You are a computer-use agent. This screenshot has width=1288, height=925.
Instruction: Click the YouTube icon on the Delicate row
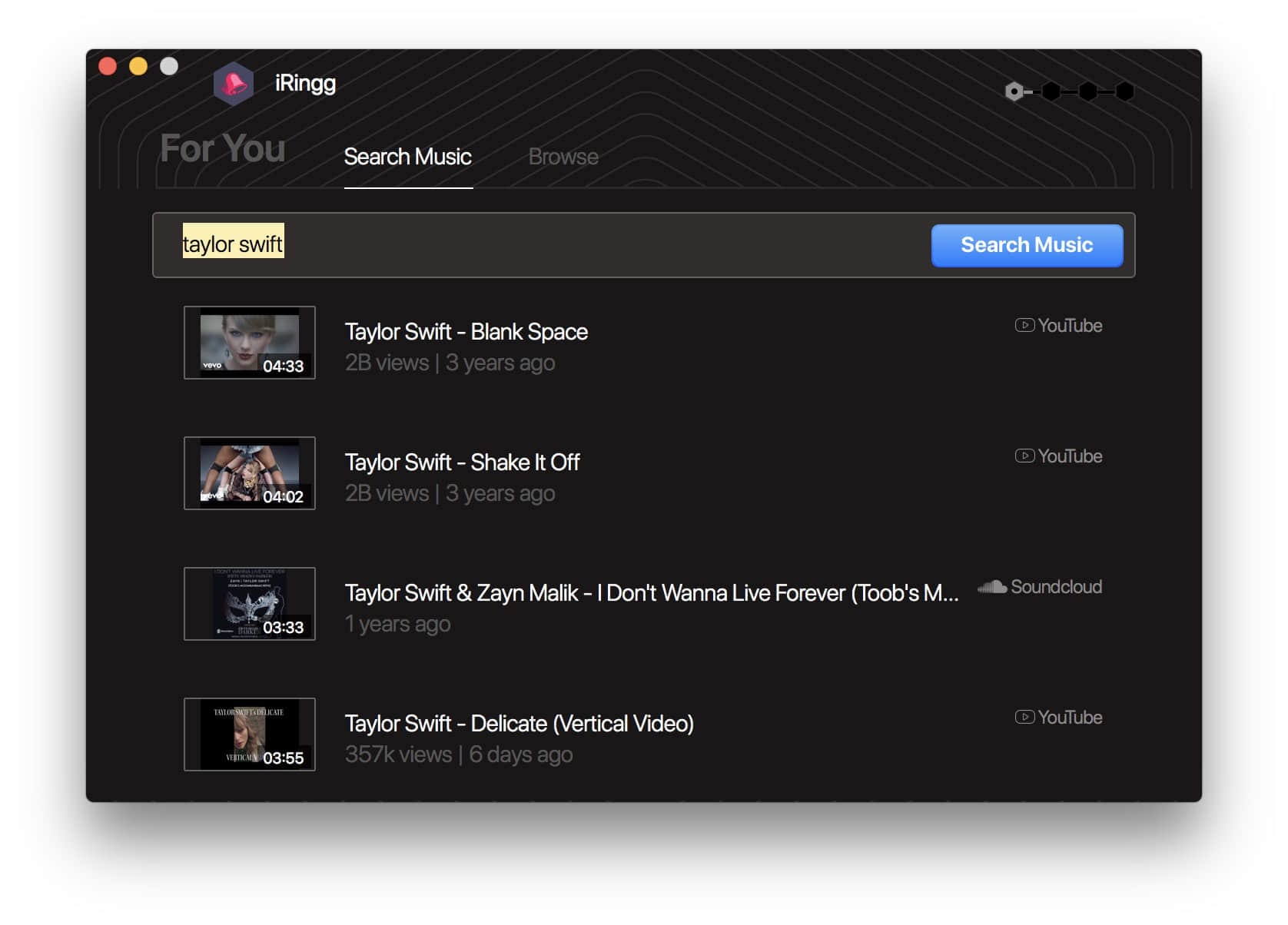[1024, 718]
